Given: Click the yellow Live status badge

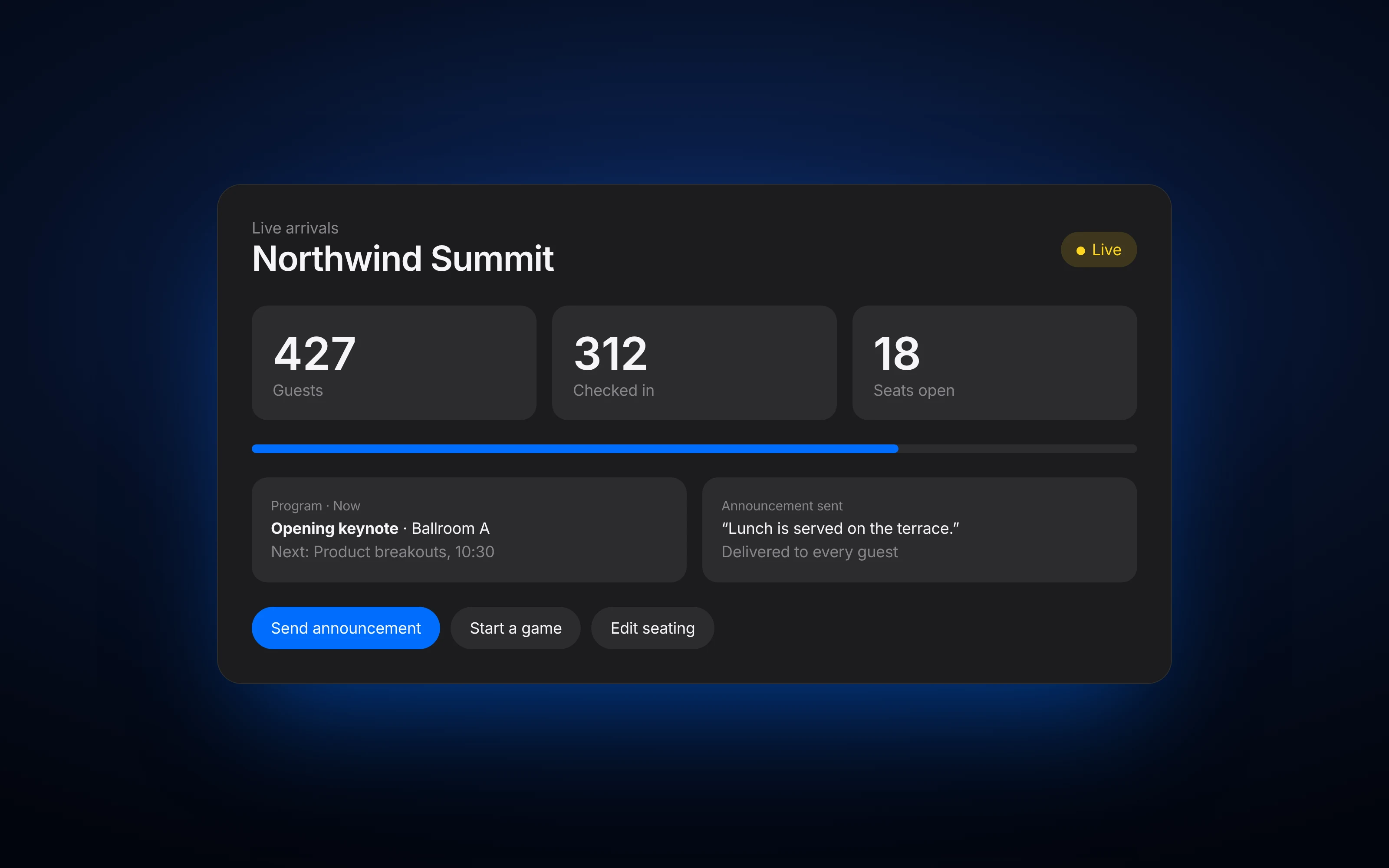Looking at the screenshot, I should tap(1099, 250).
